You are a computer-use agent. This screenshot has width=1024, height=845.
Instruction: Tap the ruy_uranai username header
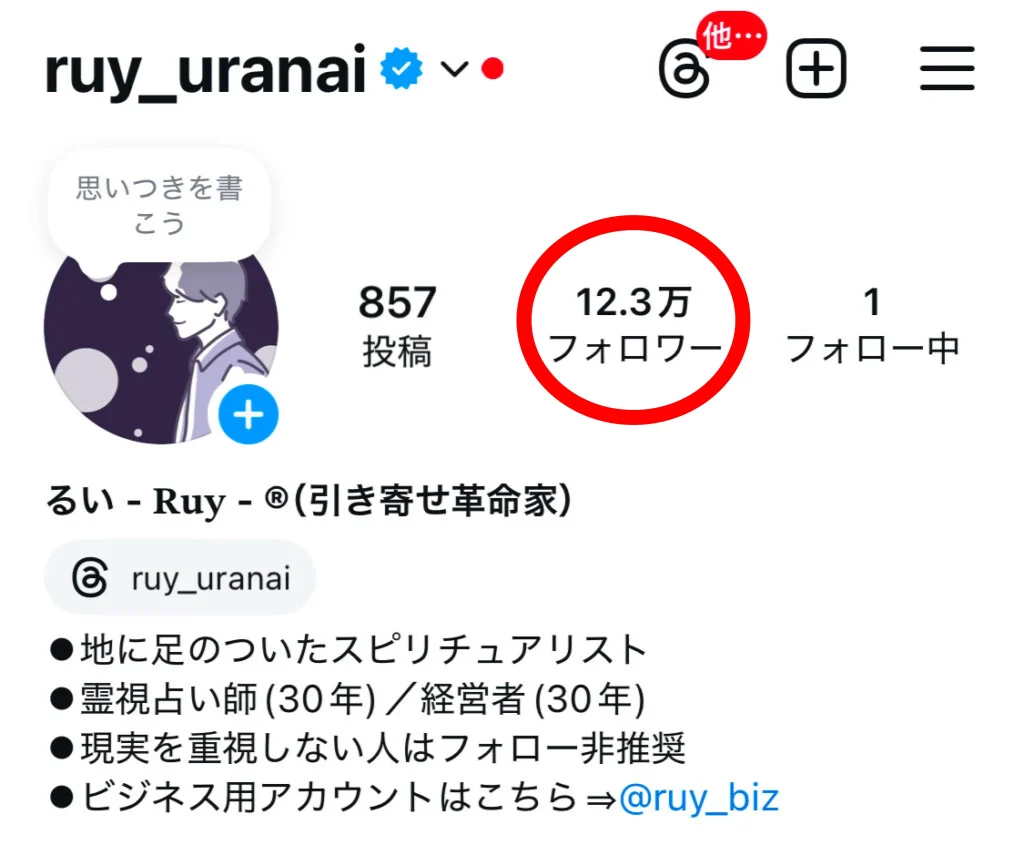pyautogui.click(x=205, y=71)
